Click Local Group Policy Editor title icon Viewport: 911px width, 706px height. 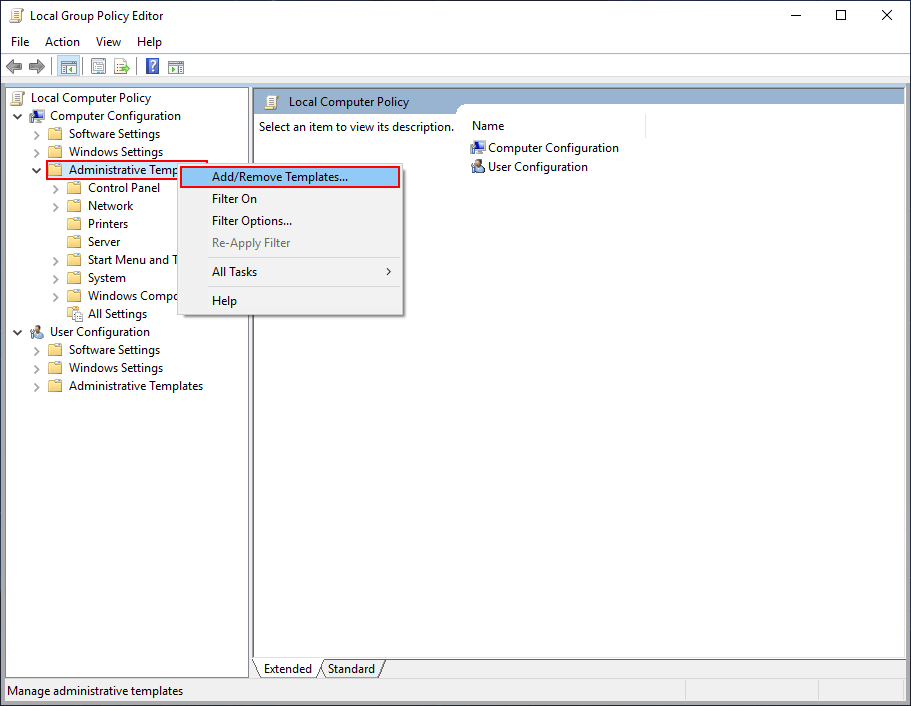click(16, 16)
